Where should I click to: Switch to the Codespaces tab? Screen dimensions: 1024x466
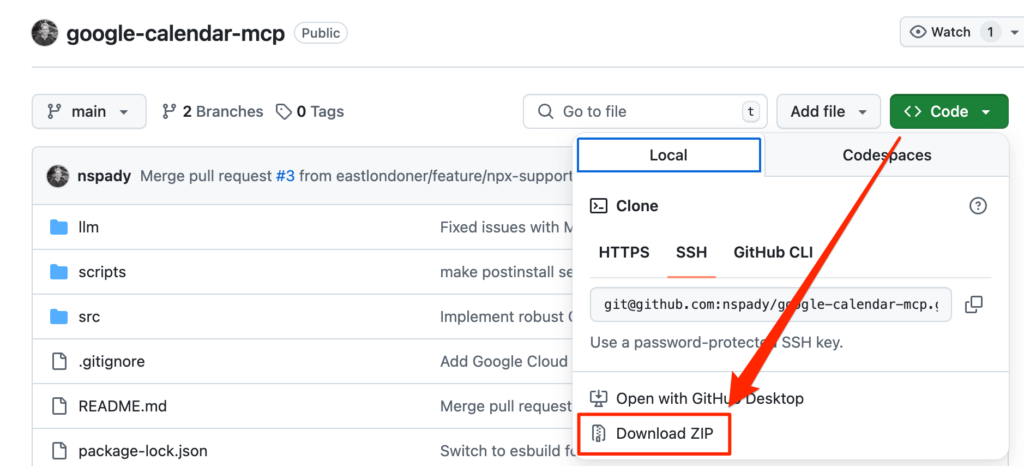point(886,155)
